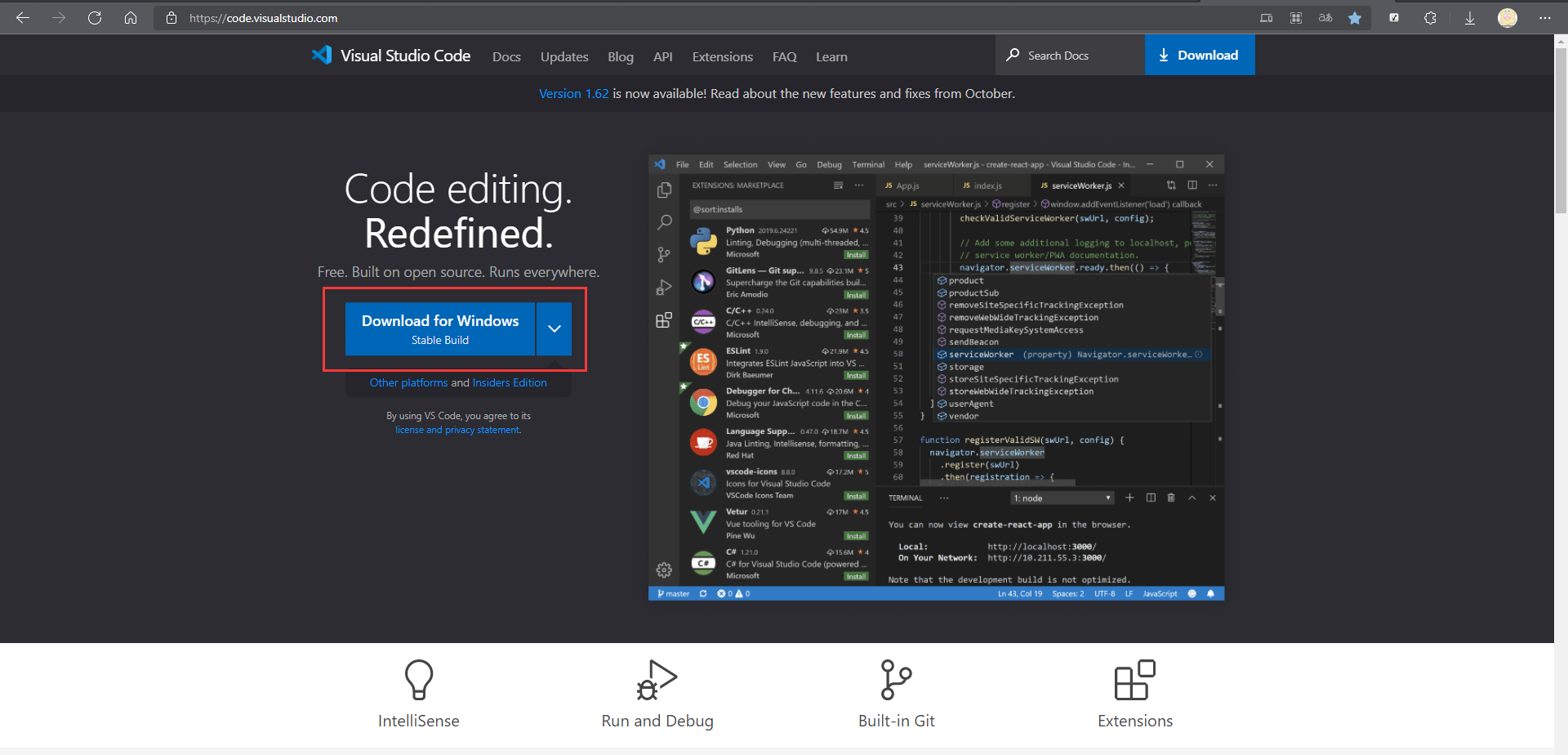The height and width of the screenshot is (755, 1568).
Task: Click the blue Download button in header
Action: click(x=1200, y=55)
